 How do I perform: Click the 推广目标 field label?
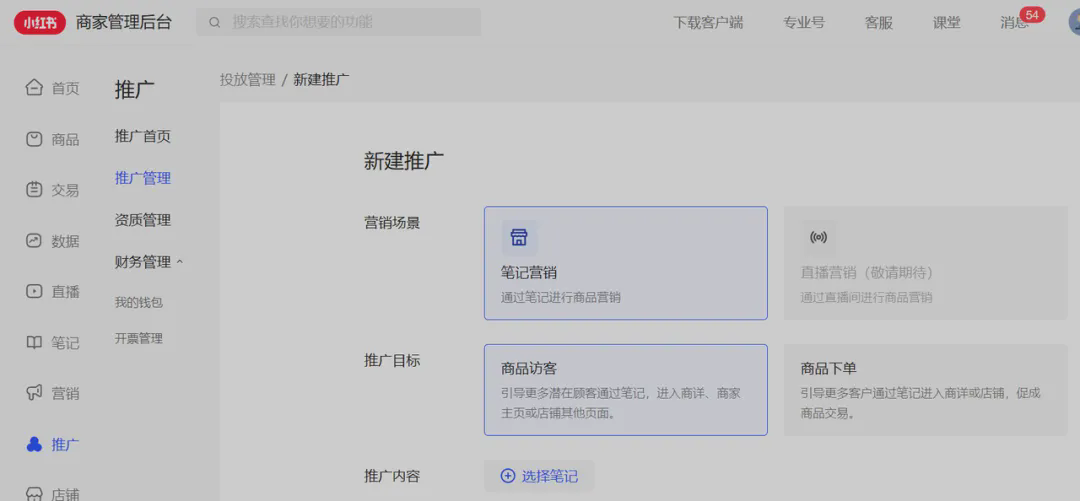coord(392,360)
